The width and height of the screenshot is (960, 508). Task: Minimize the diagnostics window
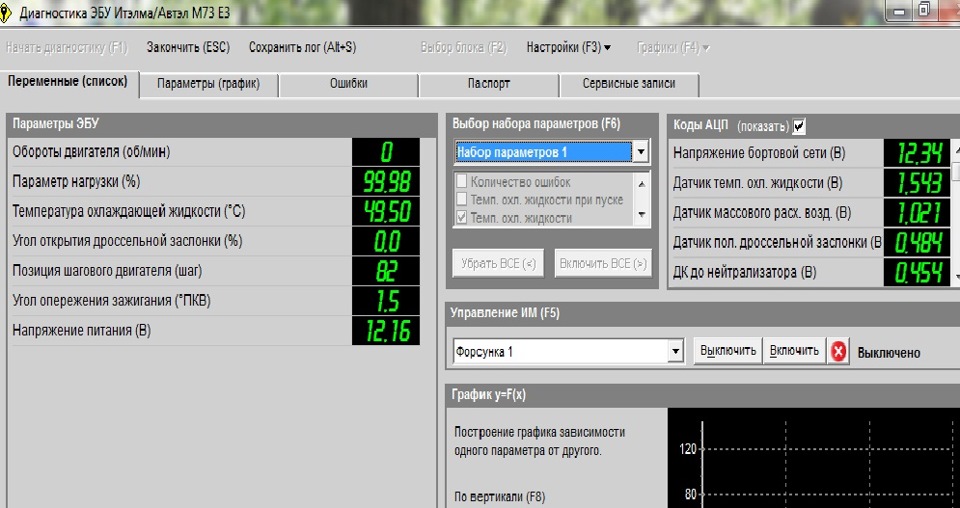[x=899, y=12]
